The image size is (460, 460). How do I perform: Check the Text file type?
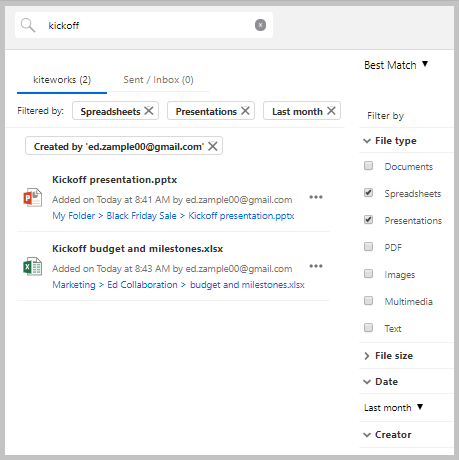tap(368, 328)
